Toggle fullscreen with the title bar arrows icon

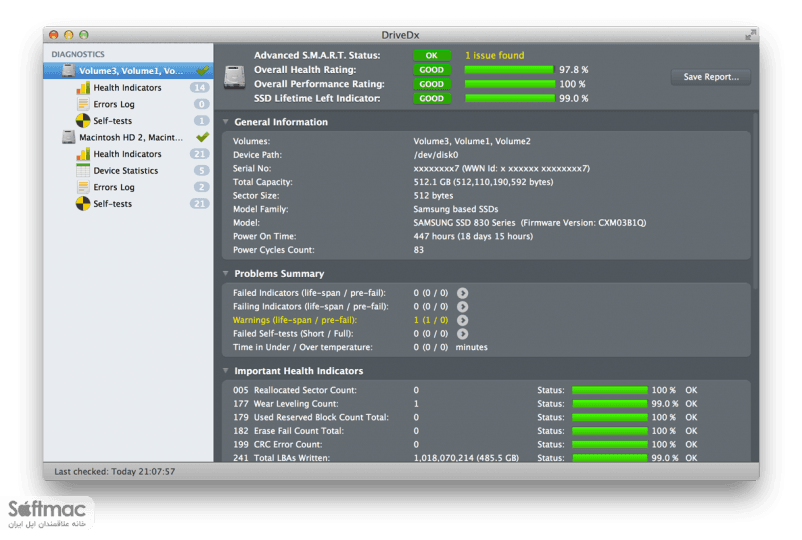pyautogui.click(x=750, y=35)
